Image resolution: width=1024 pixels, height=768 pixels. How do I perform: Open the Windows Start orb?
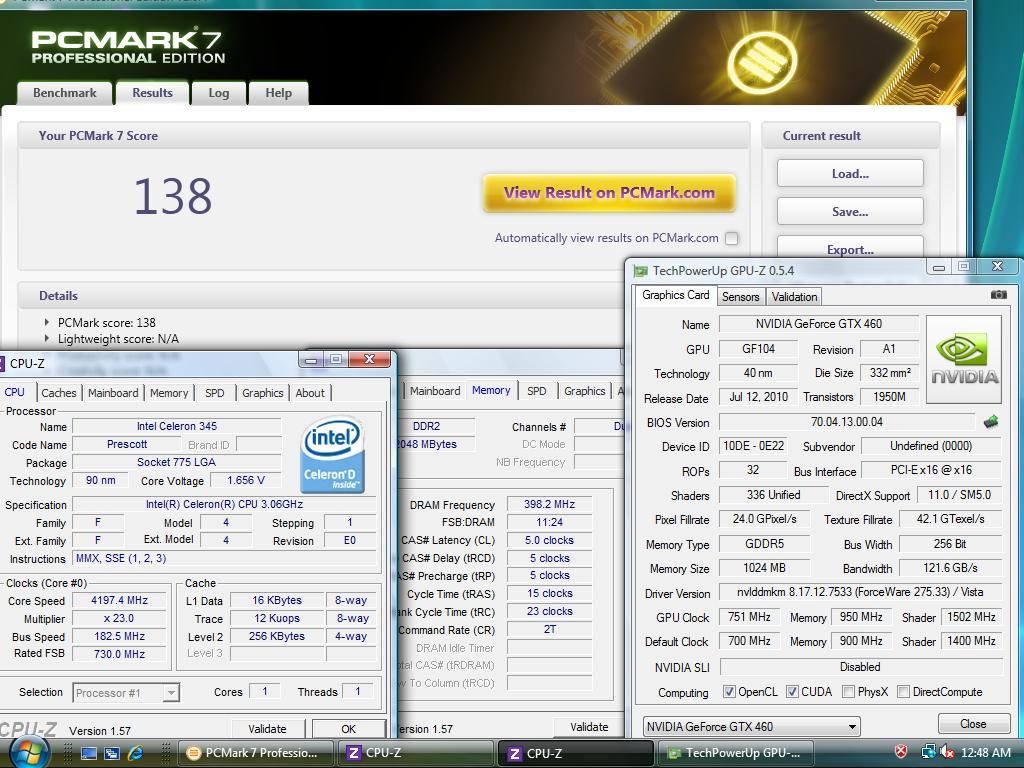[28, 753]
